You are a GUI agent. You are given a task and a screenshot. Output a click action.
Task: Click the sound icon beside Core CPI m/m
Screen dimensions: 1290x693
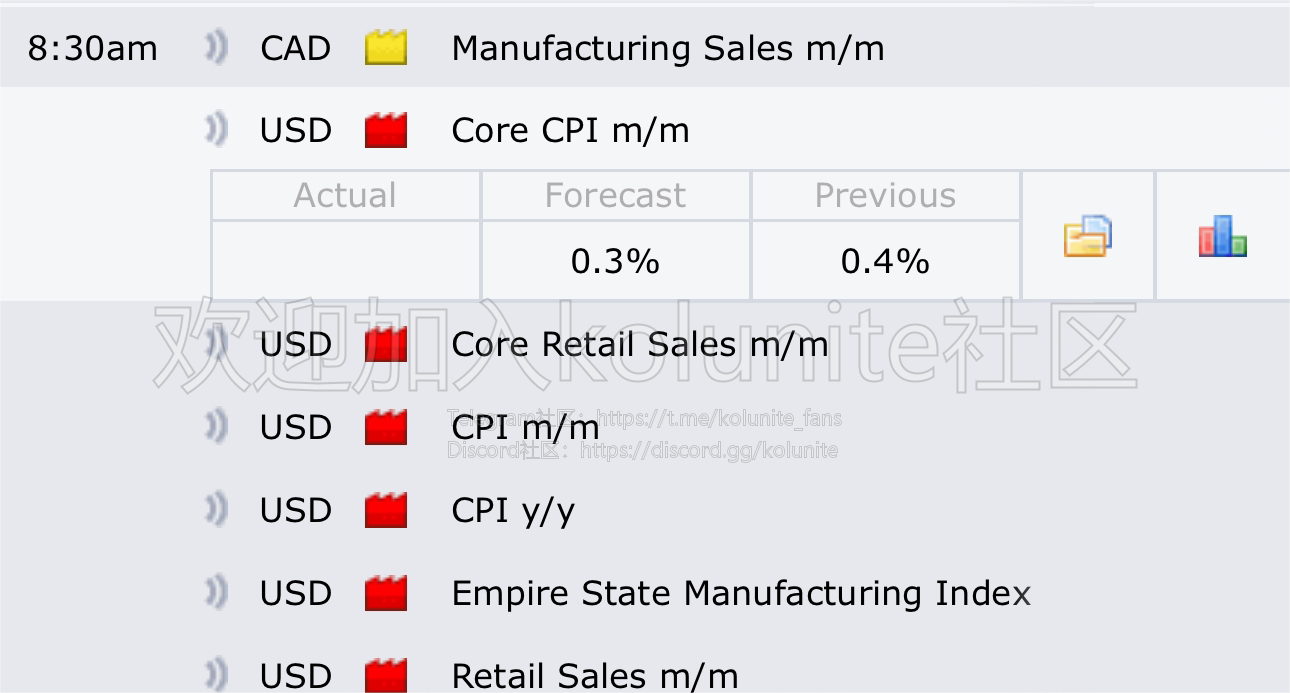pyautogui.click(x=217, y=130)
